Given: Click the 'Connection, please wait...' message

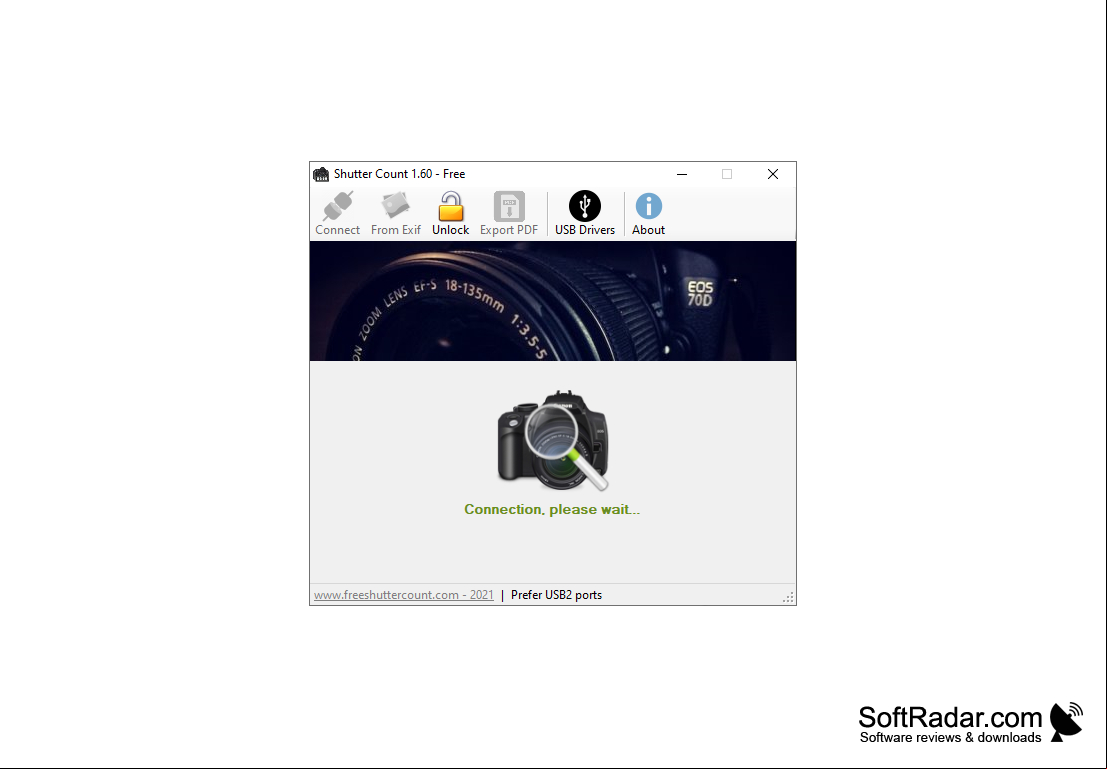Looking at the screenshot, I should click(x=552, y=509).
